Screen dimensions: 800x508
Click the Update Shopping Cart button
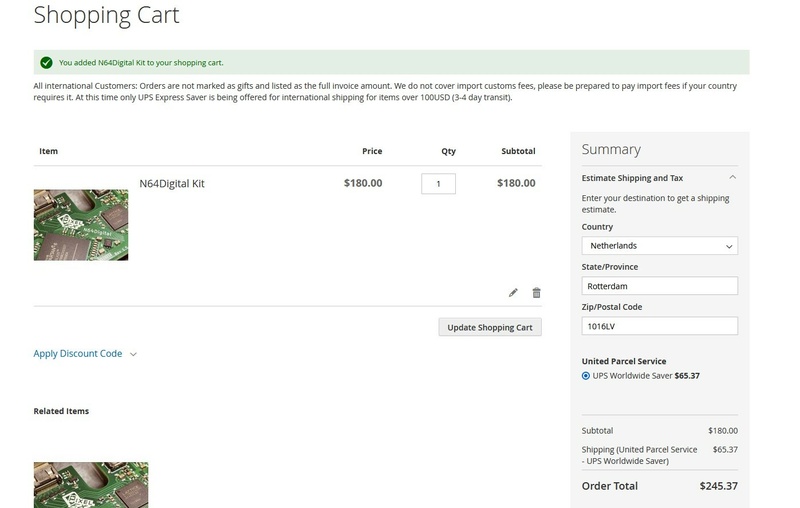pyautogui.click(x=490, y=327)
